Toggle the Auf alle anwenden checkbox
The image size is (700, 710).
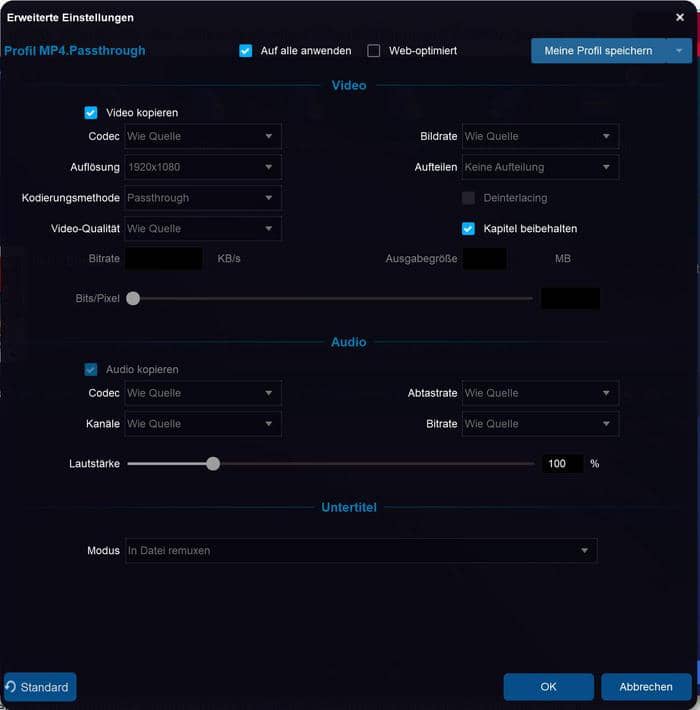246,51
